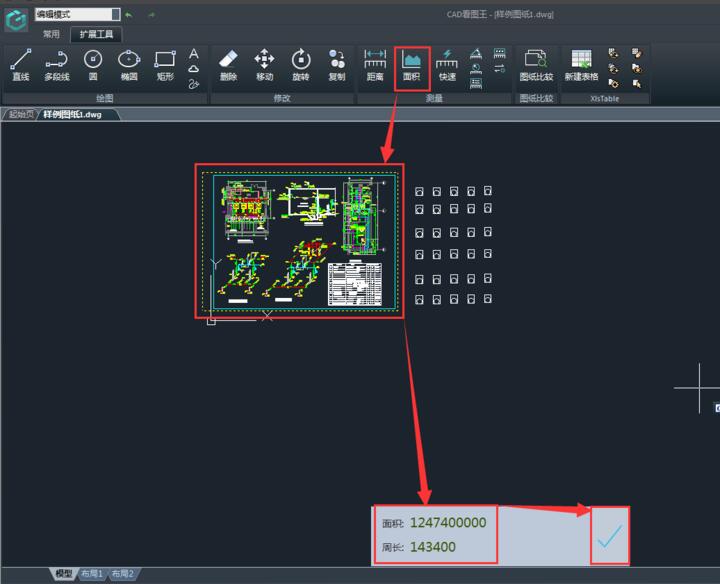Select the 直线 (Line) drawing tool
The height and width of the screenshot is (584, 720).
(x=21, y=65)
